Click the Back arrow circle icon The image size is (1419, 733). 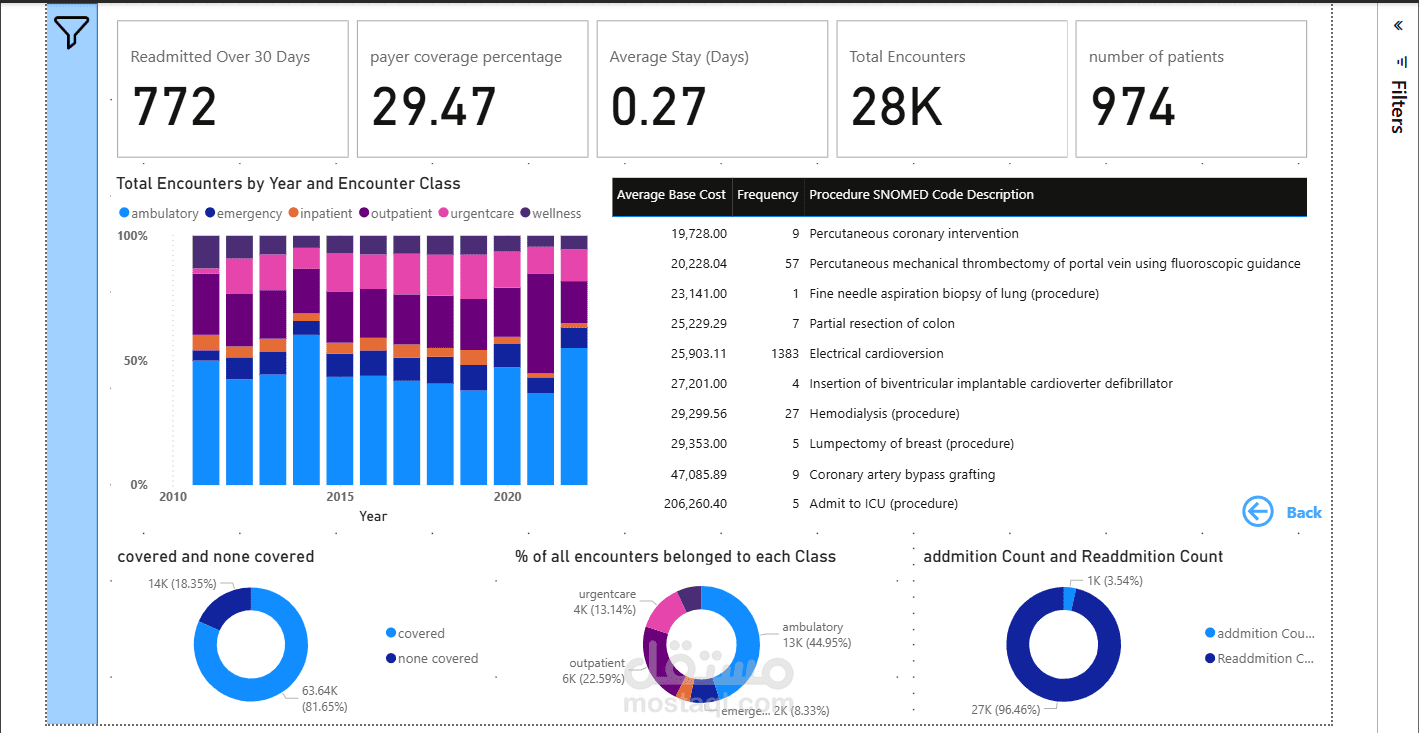pyautogui.click(x=1257, y=512)
